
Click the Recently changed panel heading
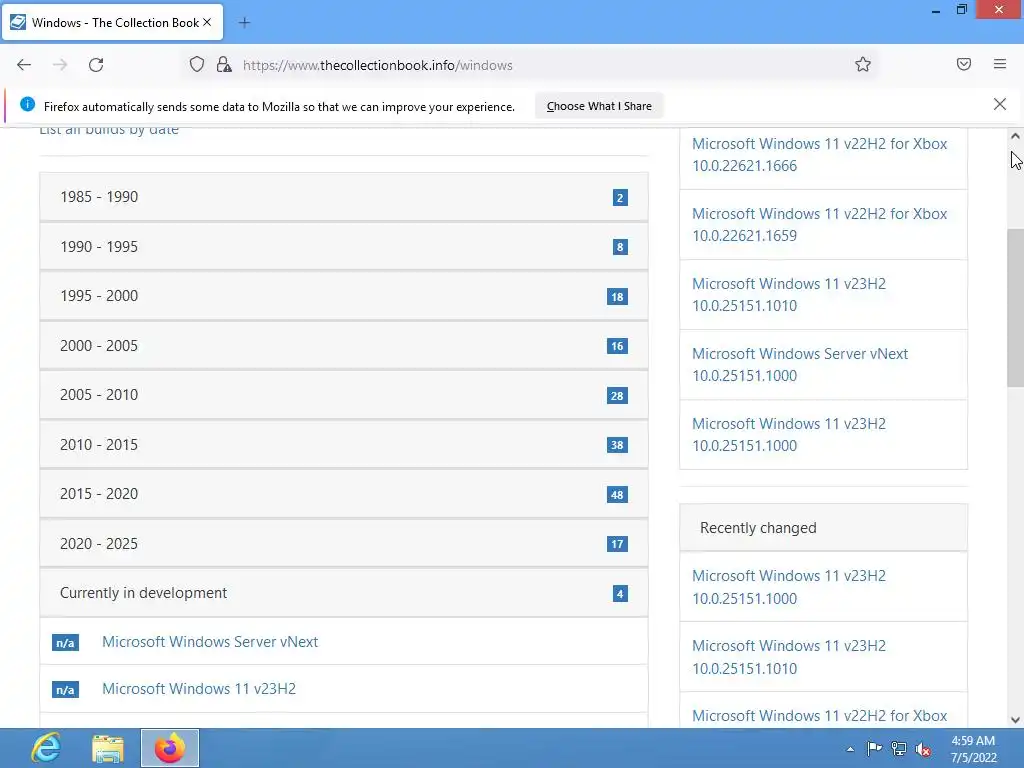[824, 528]
